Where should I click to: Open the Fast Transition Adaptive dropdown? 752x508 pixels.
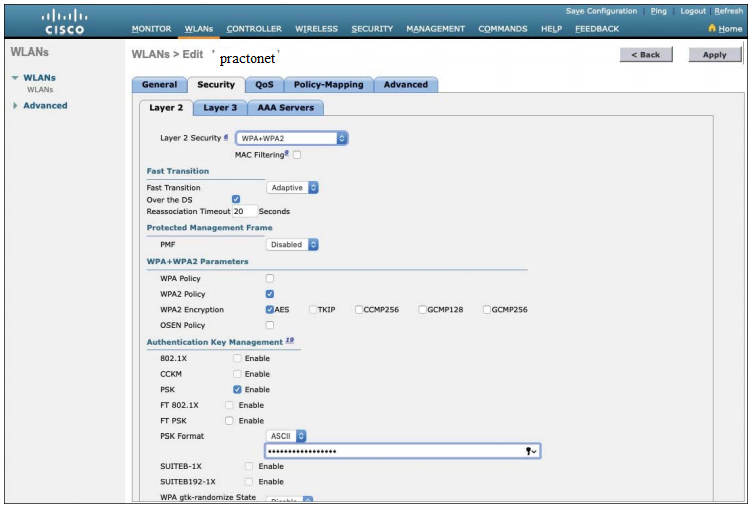[x=293, y=188]
